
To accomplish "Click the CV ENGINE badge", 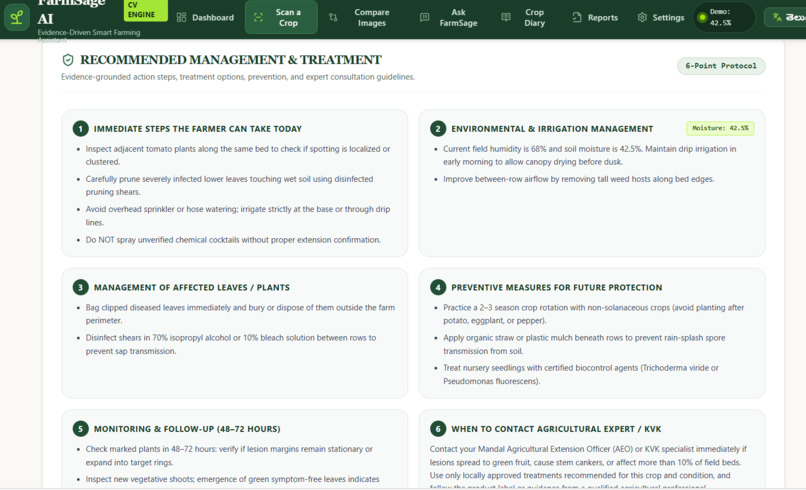I will (x=145, y=10).
